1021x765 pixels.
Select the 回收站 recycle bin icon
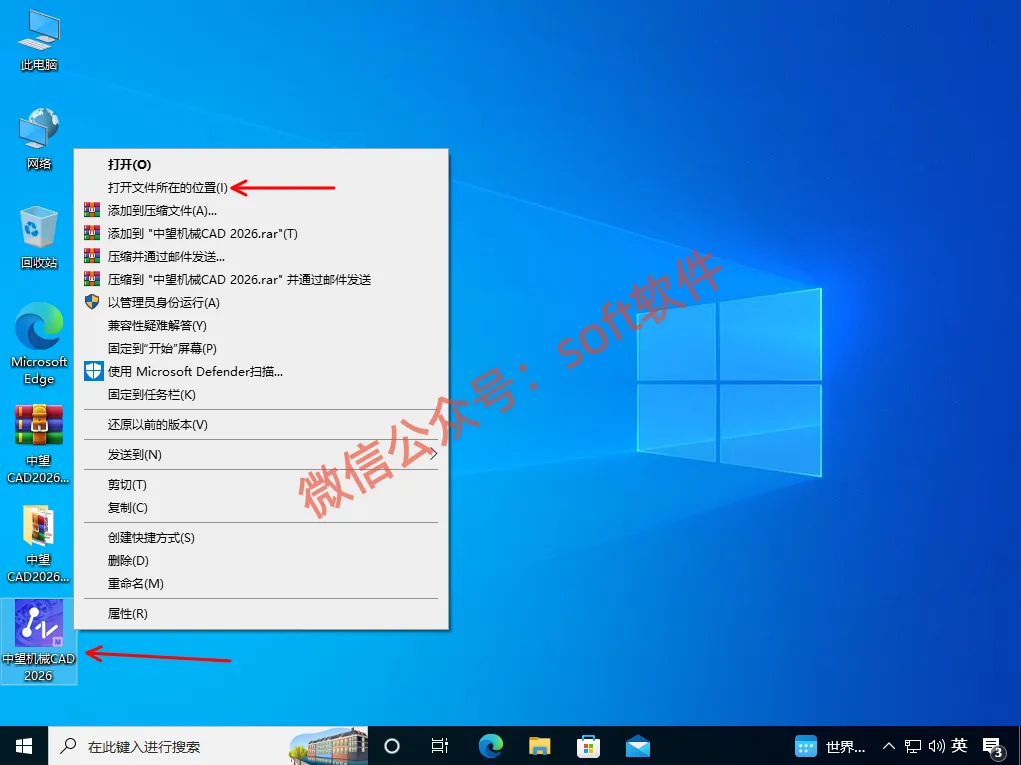(x=39, y=238)
